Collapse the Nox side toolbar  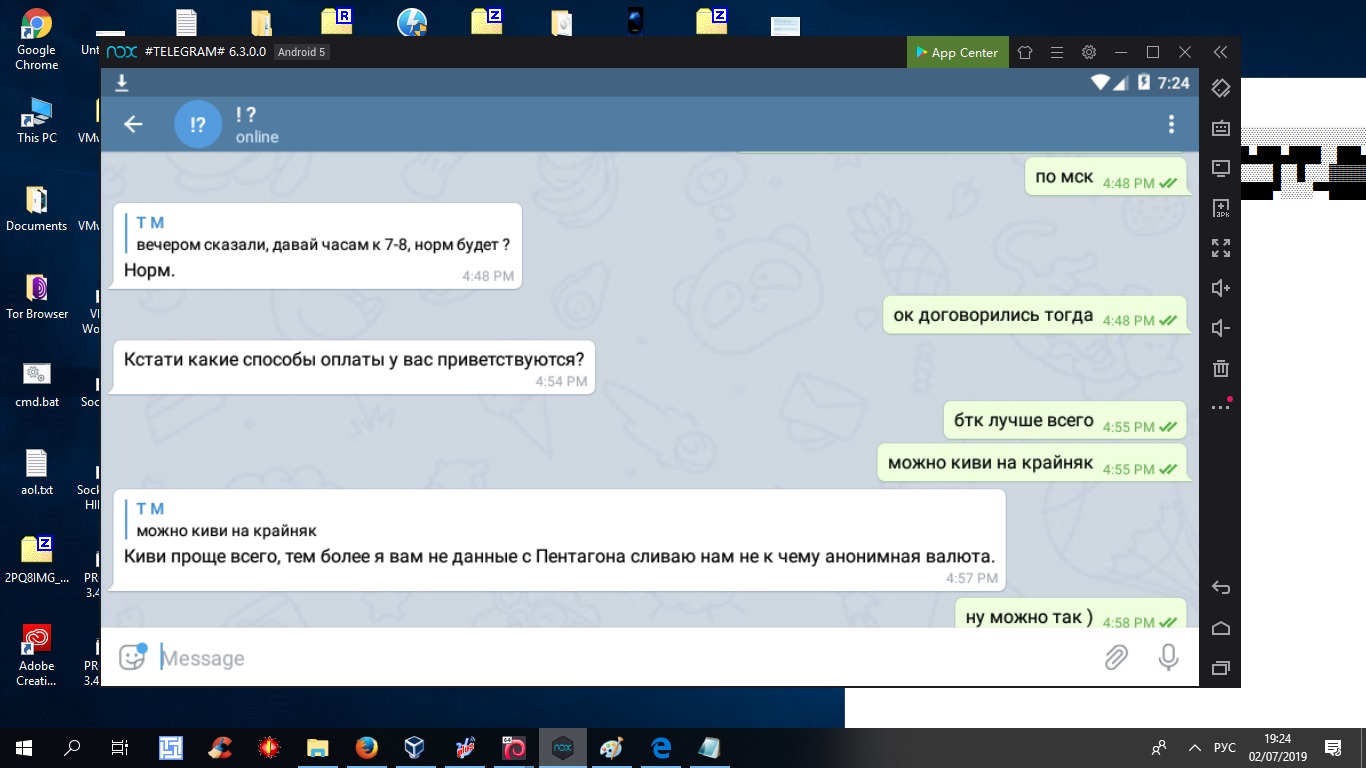click(1220, 52)
